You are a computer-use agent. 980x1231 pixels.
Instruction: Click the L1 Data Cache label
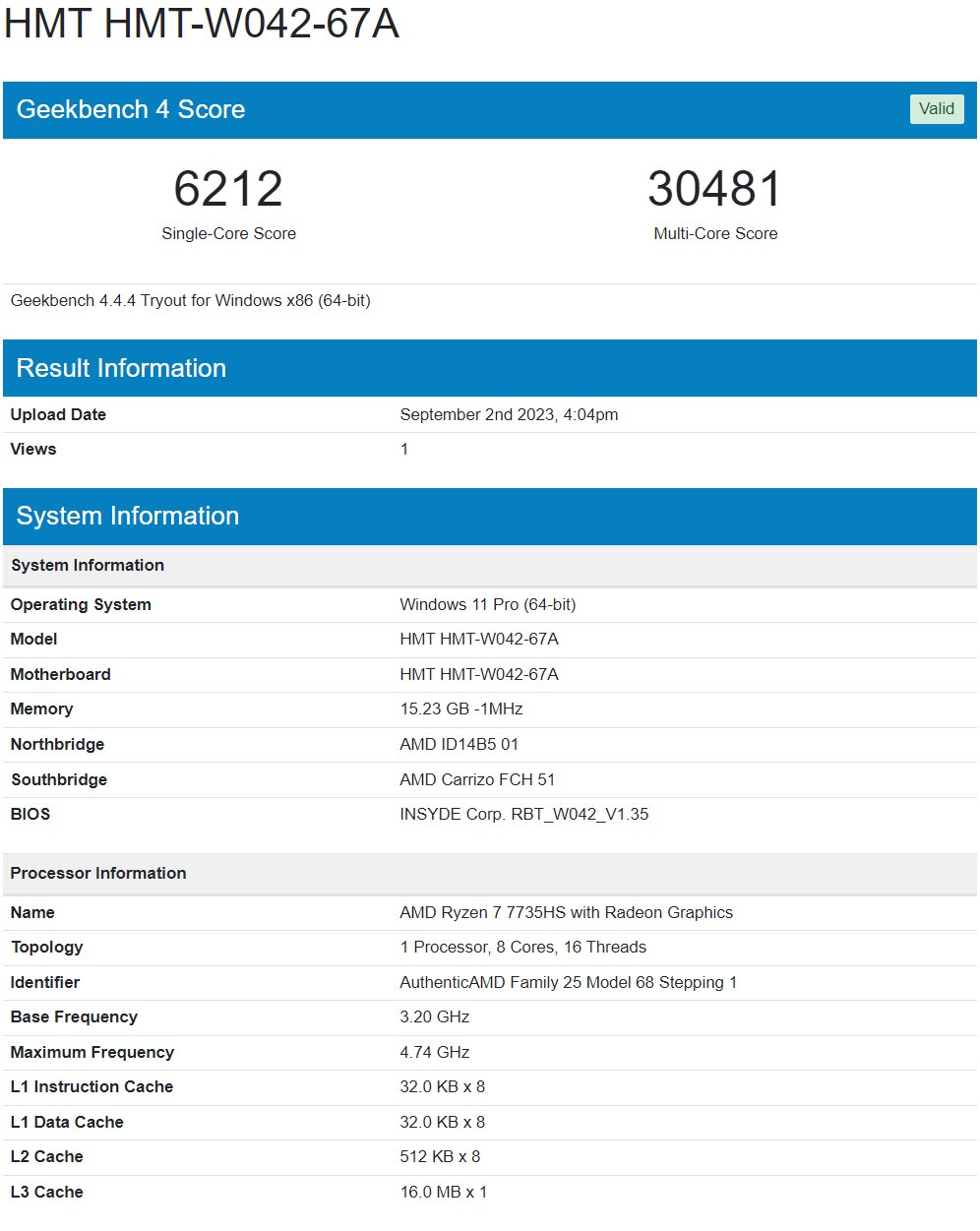tap(67, 1122)
